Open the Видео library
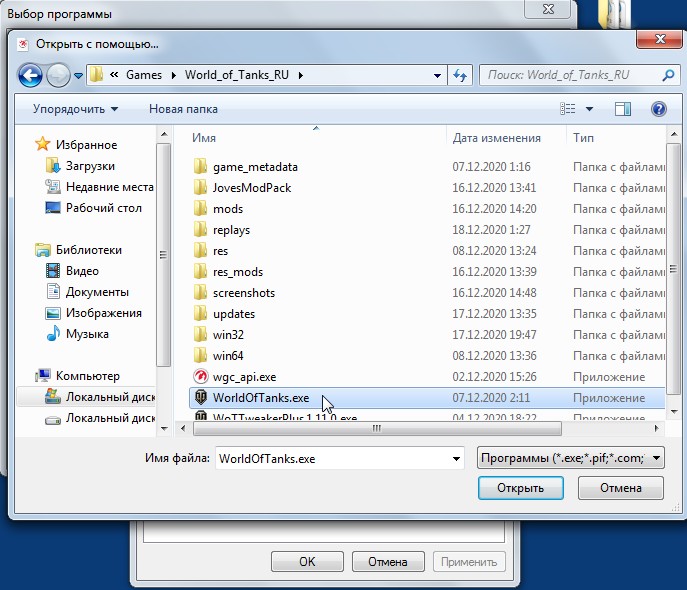The width and height of the screenshot is (687, 590). (82, 271)
